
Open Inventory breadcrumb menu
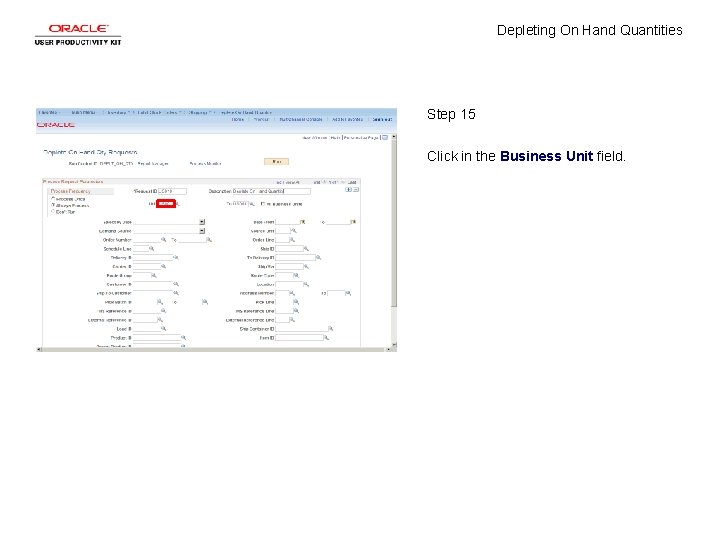pos(117,112)
